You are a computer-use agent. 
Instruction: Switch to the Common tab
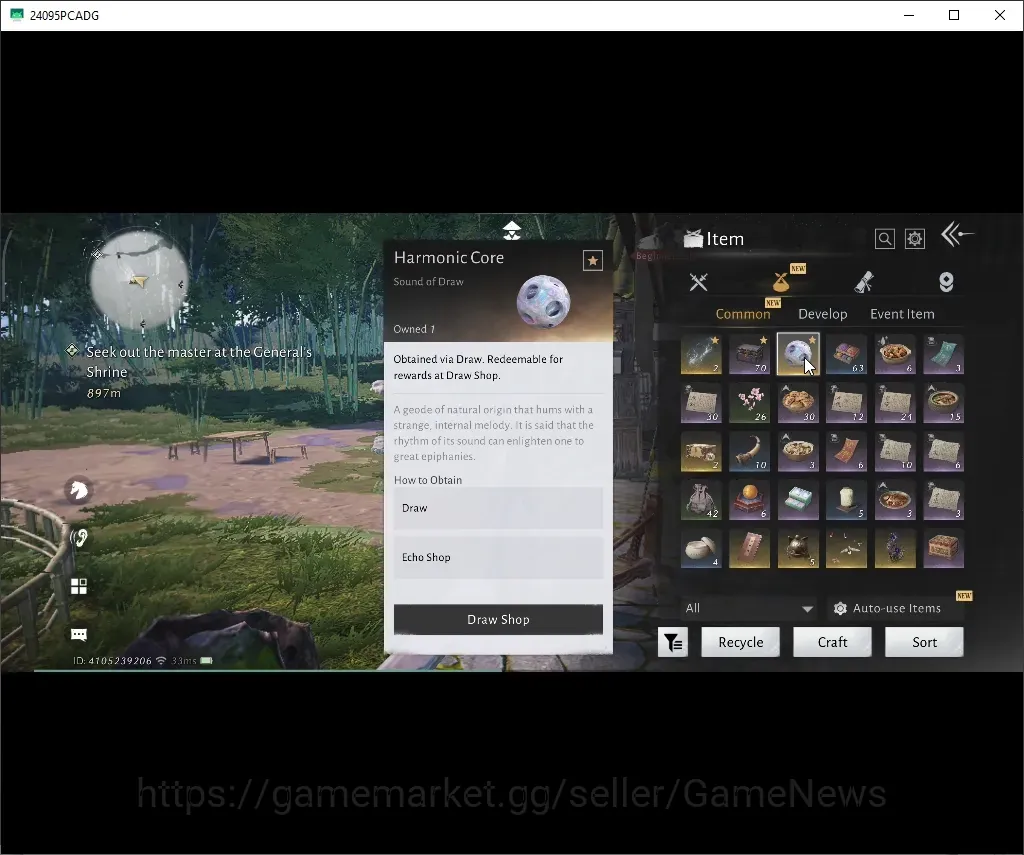(743, 314)
